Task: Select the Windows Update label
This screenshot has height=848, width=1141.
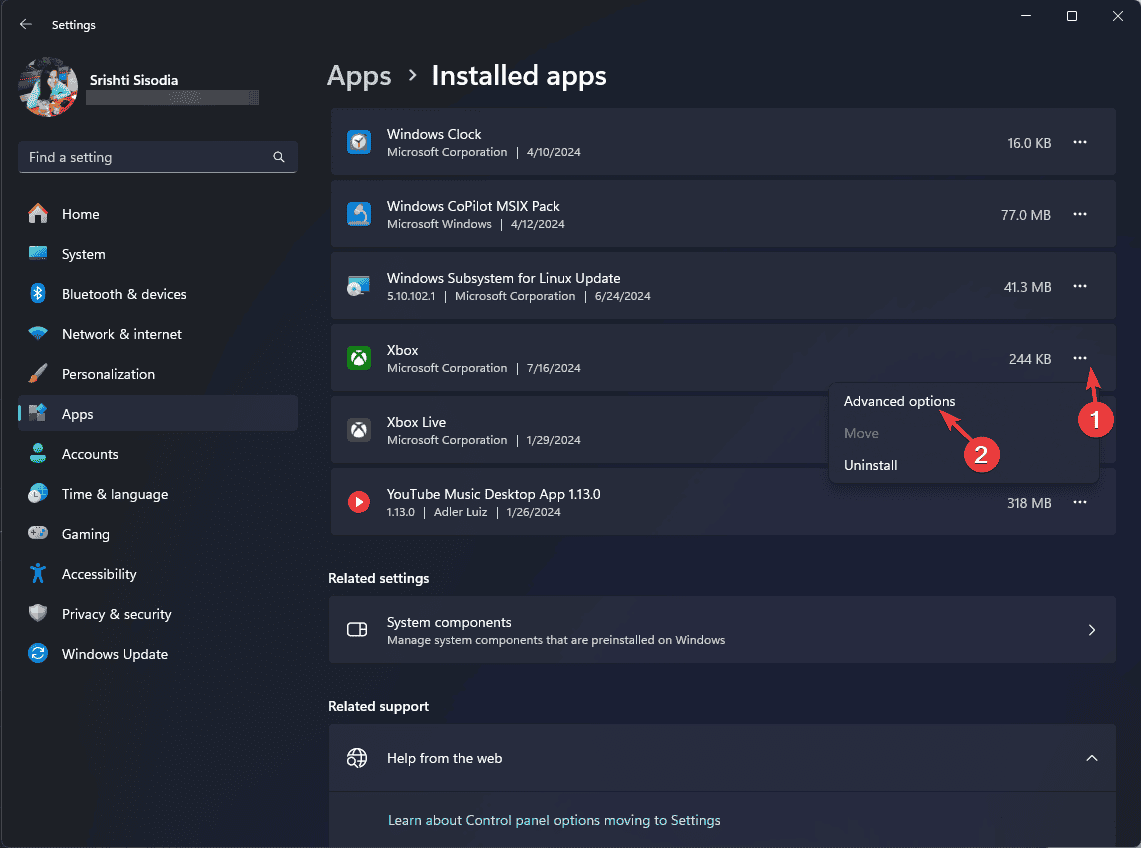Action: click(114, 654)
